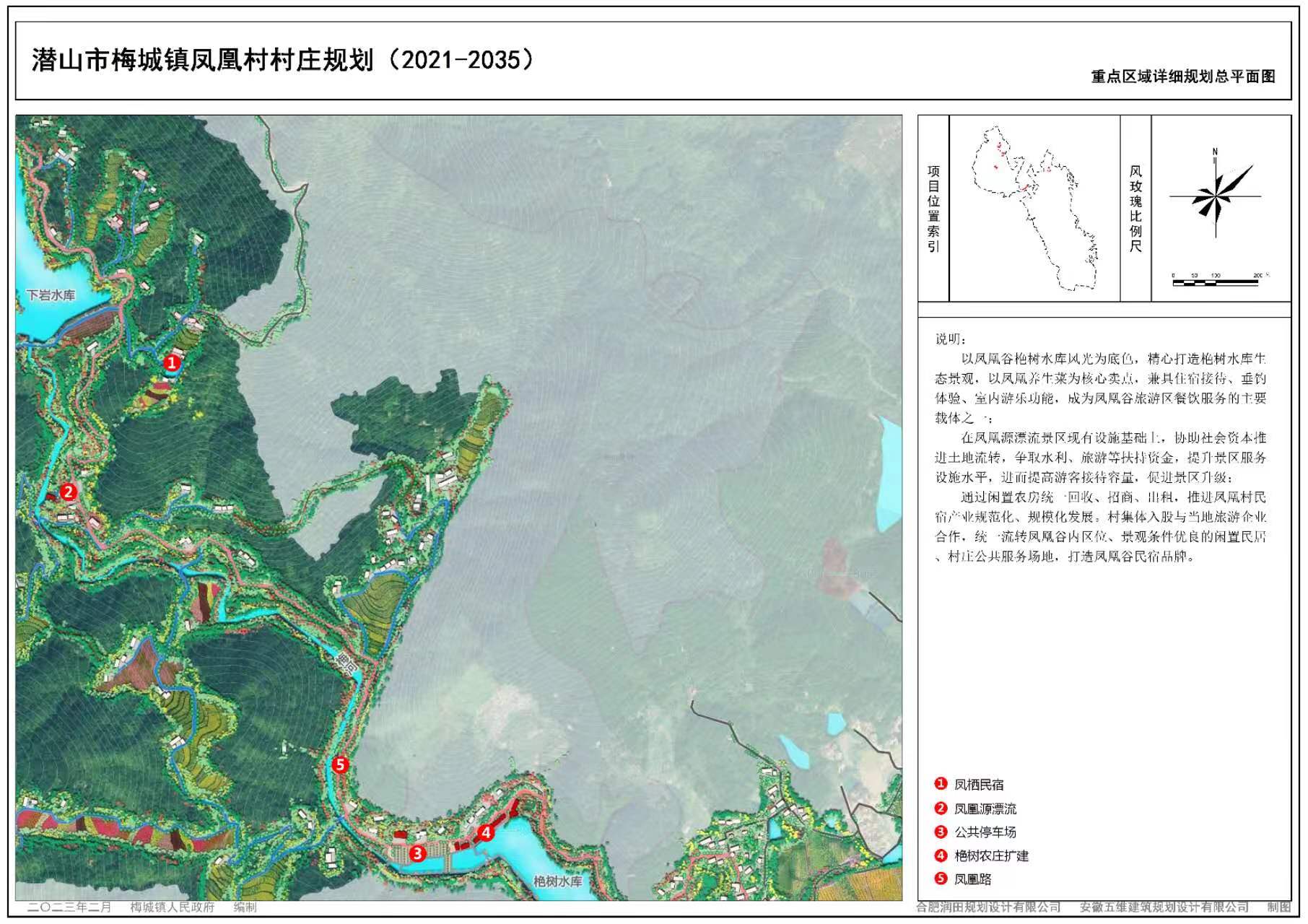Select map marker 4 beside the reservoir
The image size is (1308, 924).
[x=486, y=833]
